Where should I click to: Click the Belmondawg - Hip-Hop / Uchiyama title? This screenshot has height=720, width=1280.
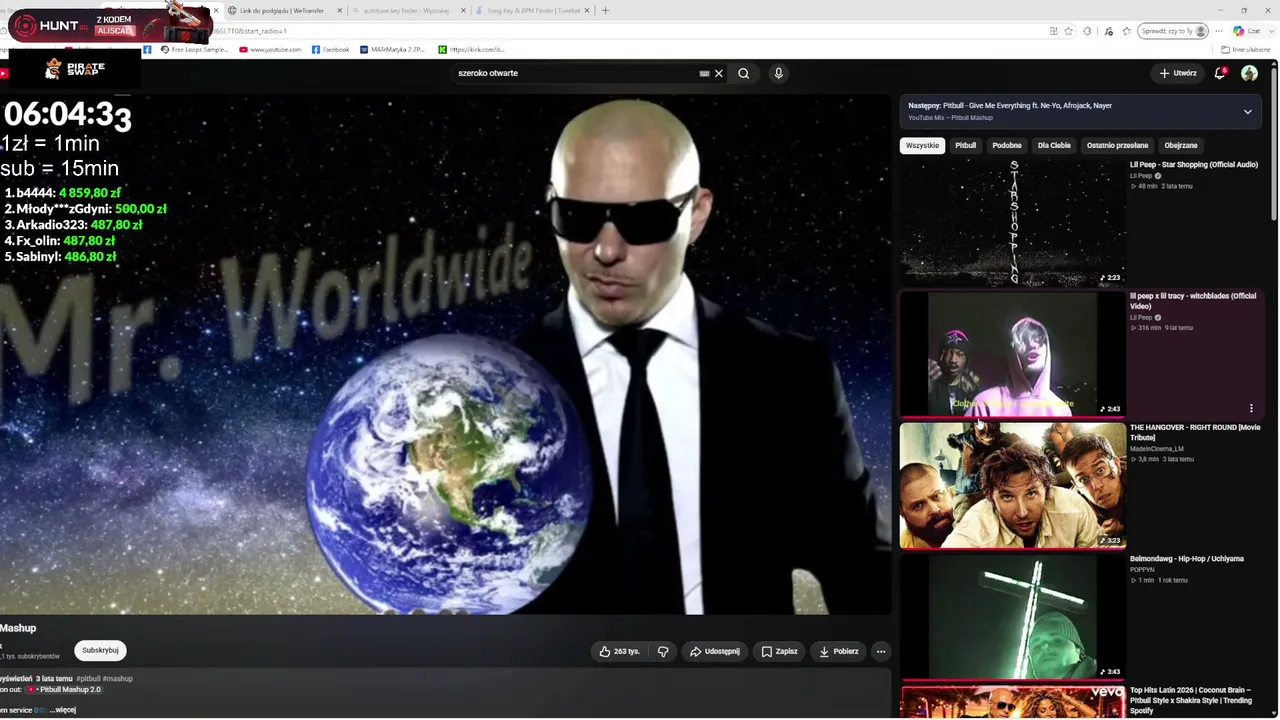tap(1187, 559)
